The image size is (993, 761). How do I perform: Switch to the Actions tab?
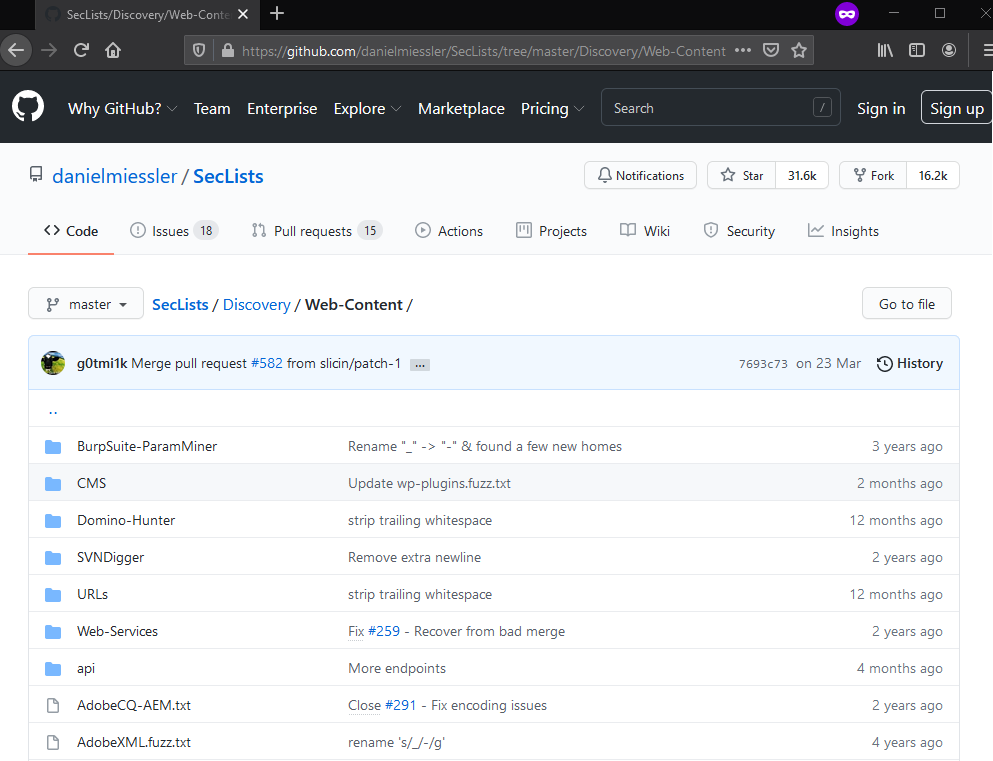pos(449,231)
